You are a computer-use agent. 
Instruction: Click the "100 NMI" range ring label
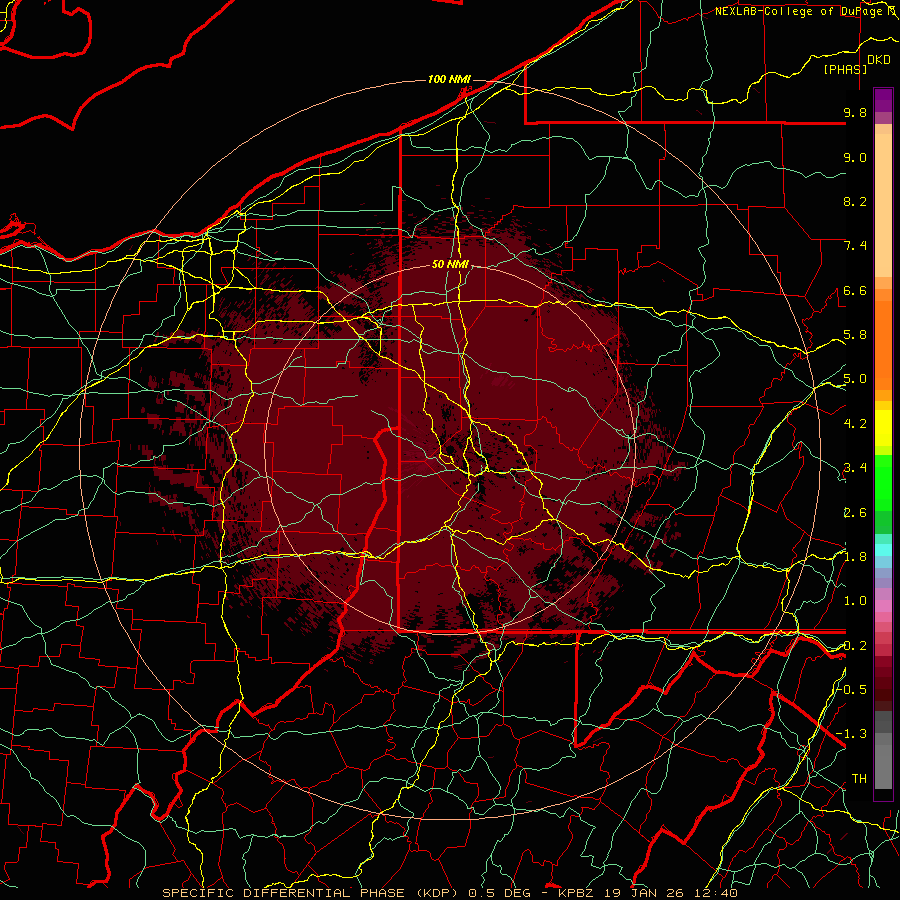point(449,79)
